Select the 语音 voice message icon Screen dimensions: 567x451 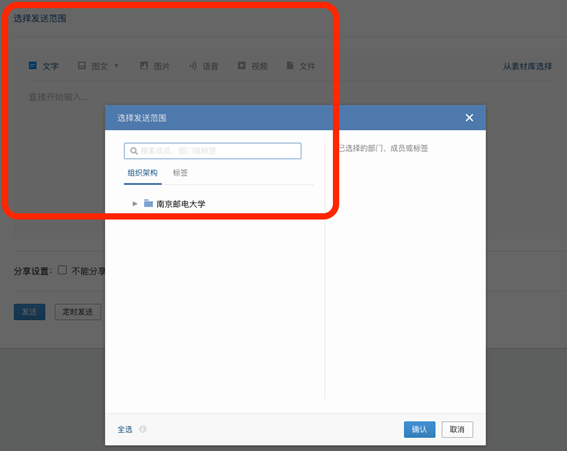pyautogui.click(x=193, y=65)
